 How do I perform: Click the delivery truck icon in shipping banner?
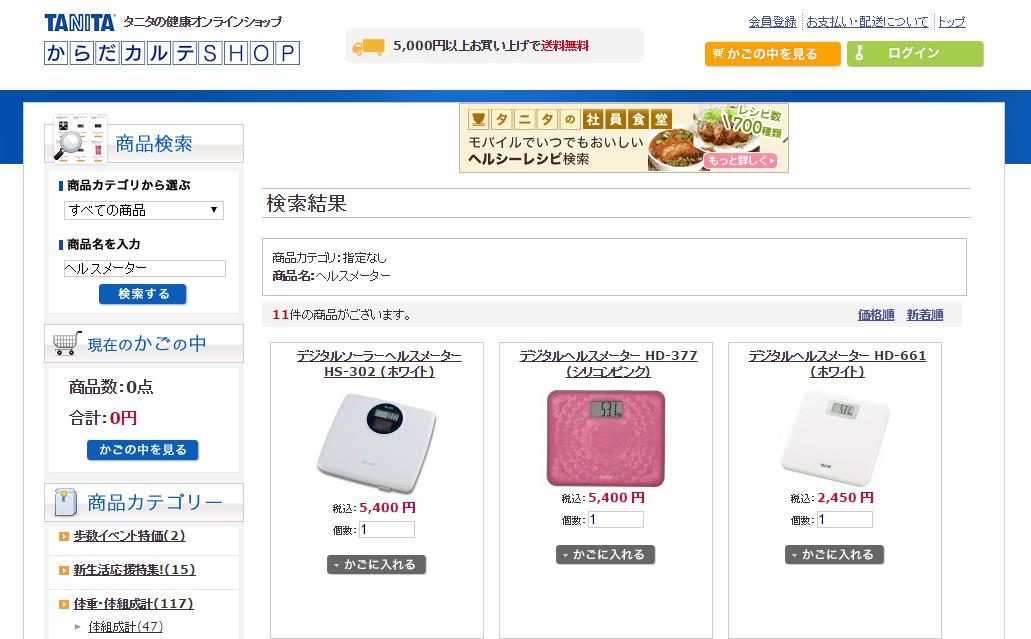[368, 47]
